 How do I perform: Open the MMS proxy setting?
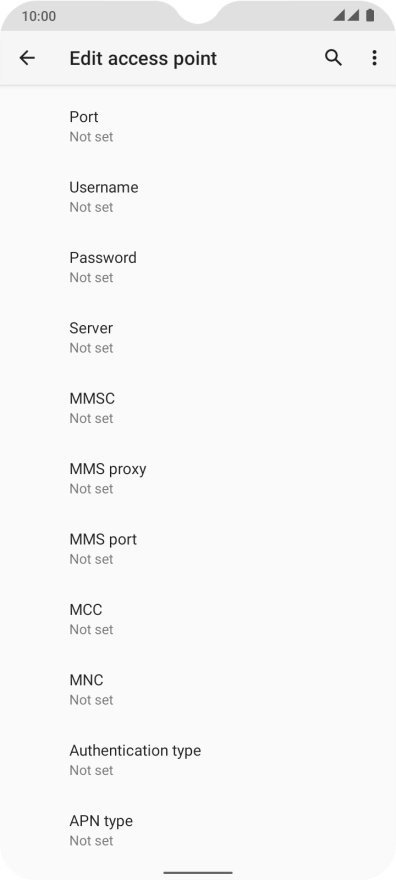pos(198,479)
